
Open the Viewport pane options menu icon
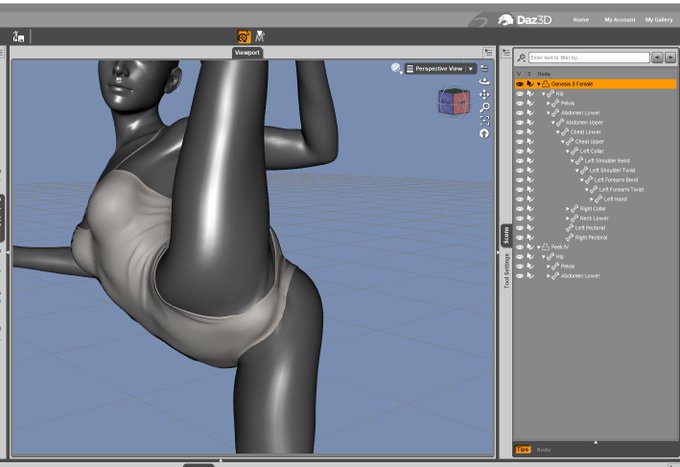[x=488, y=52]
